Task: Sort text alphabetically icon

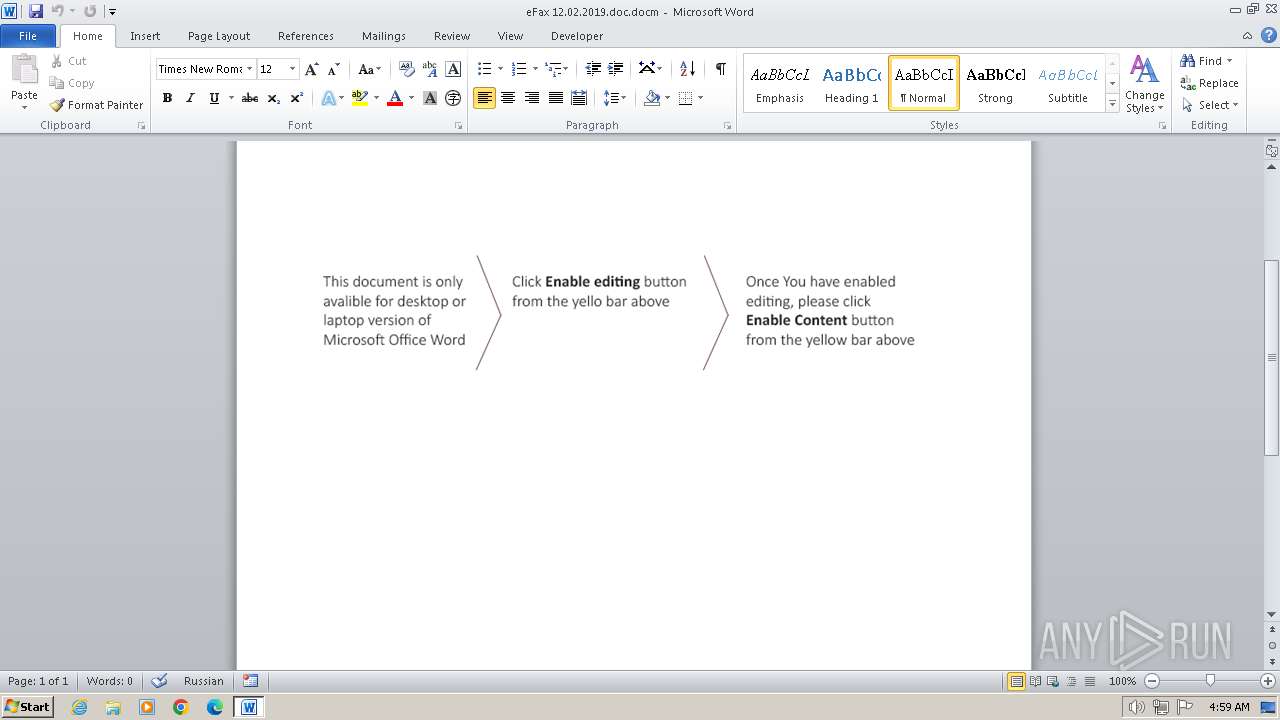Action: [687, 69]
